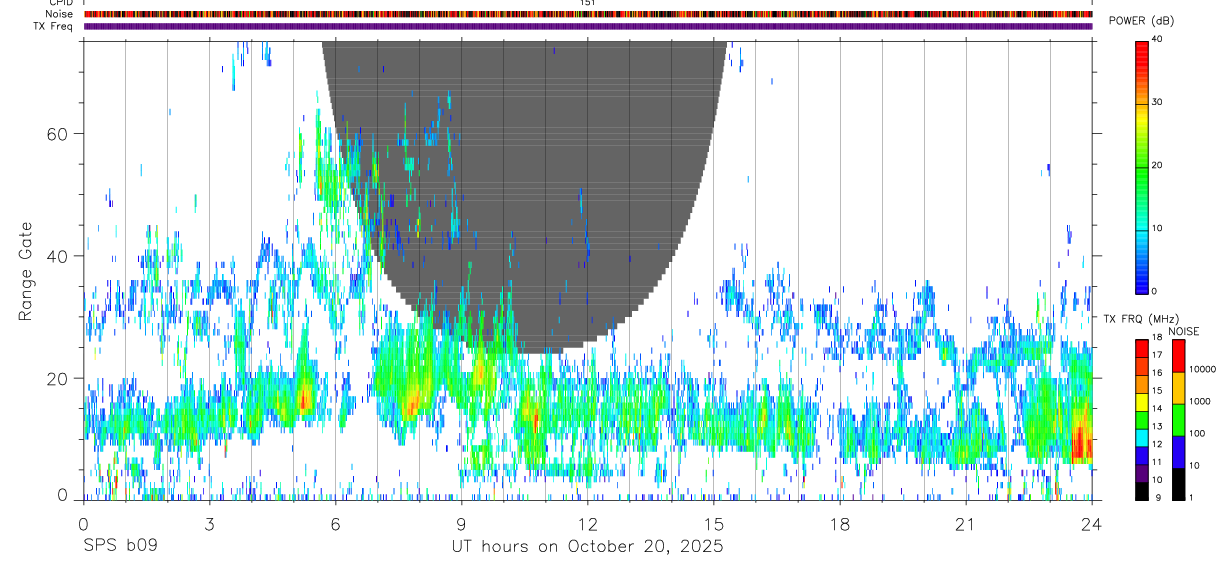The image size is (1228, 567).
Task: Click the 'TX Freq' strip label
Action: point(54,26)
